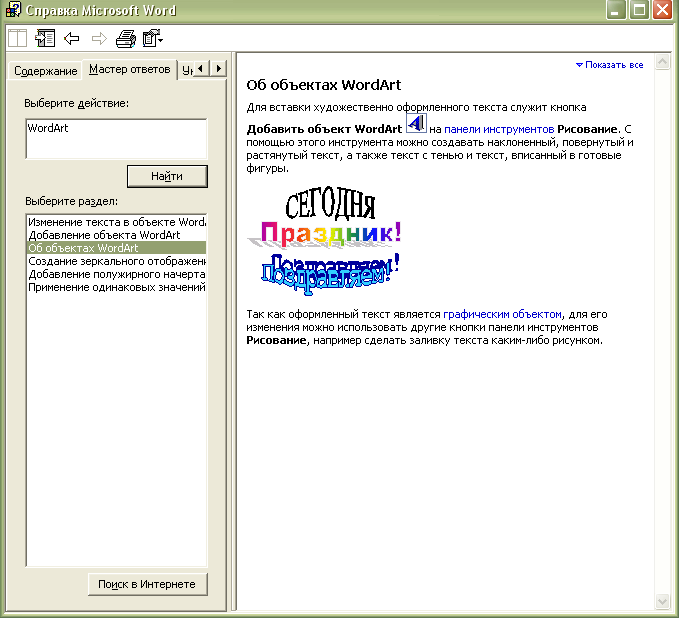Minimize the Справка Microsoft Word window

click(x=615, y=10)
